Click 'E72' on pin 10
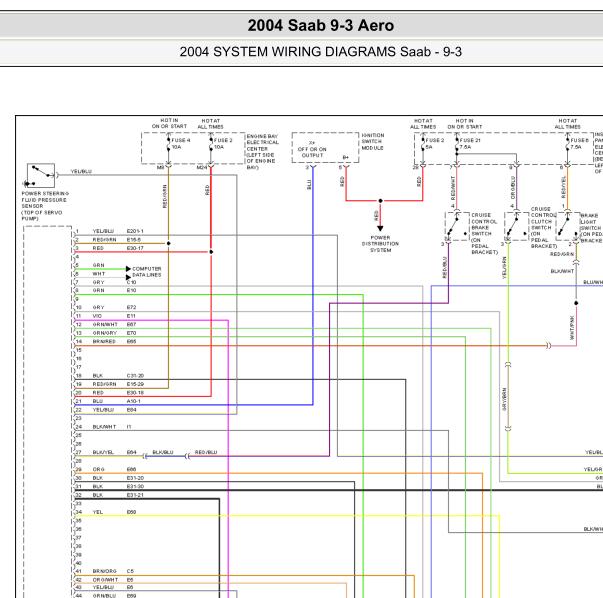 click(131, 308)
